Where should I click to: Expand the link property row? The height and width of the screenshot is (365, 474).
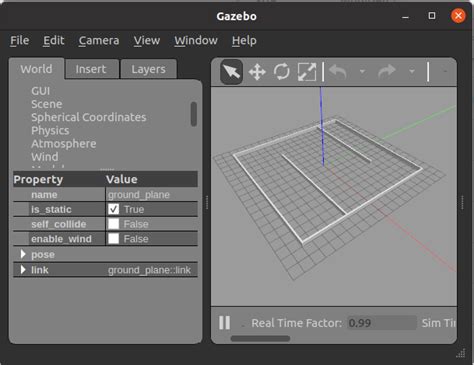tap(23, 269)
